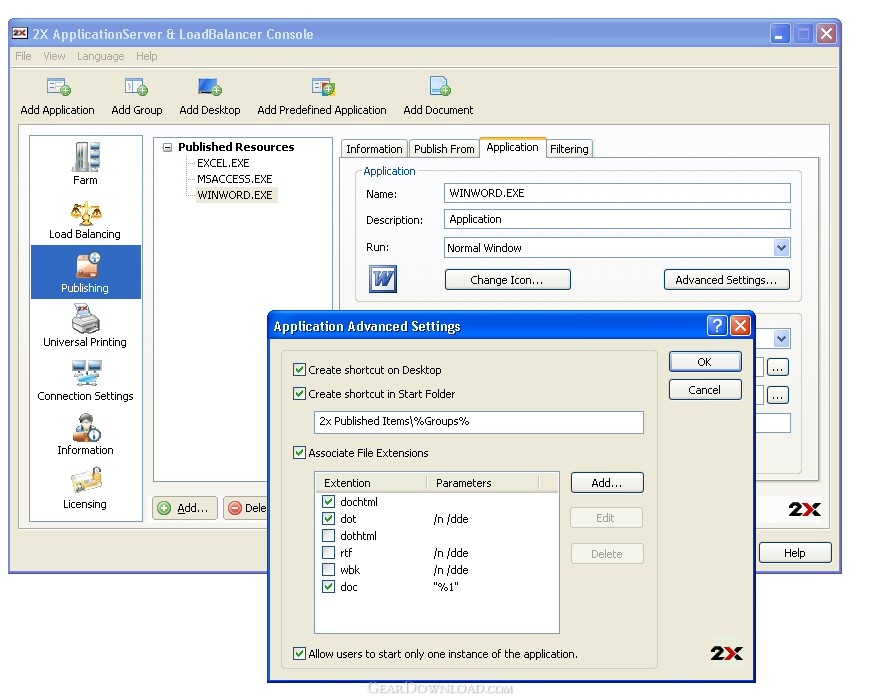Click the 2X logo in console title bar
The width and height of the screenshot is (881, 696).
point(20,33)
